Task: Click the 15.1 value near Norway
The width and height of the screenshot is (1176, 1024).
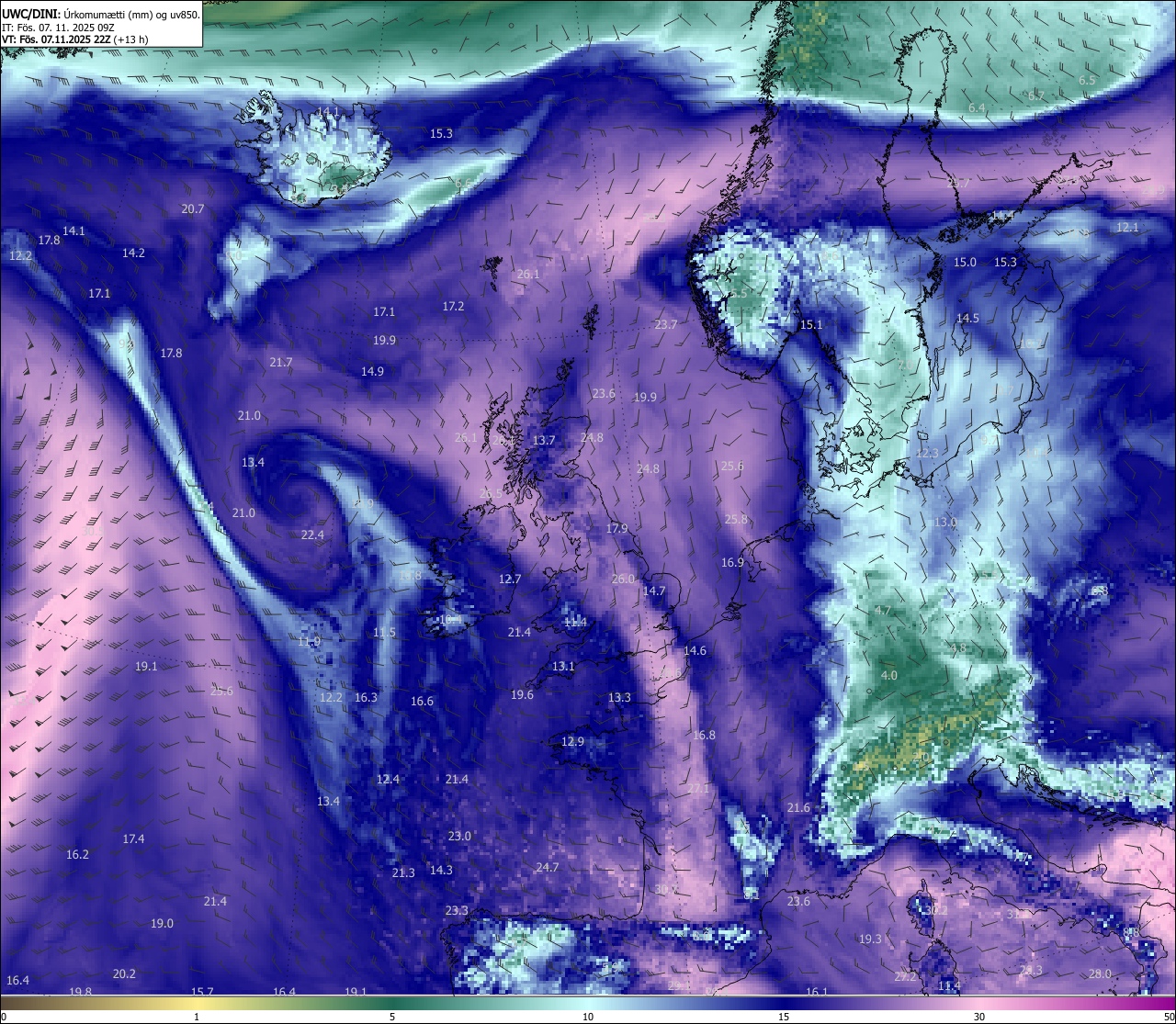Action: (x=811, y=325)
